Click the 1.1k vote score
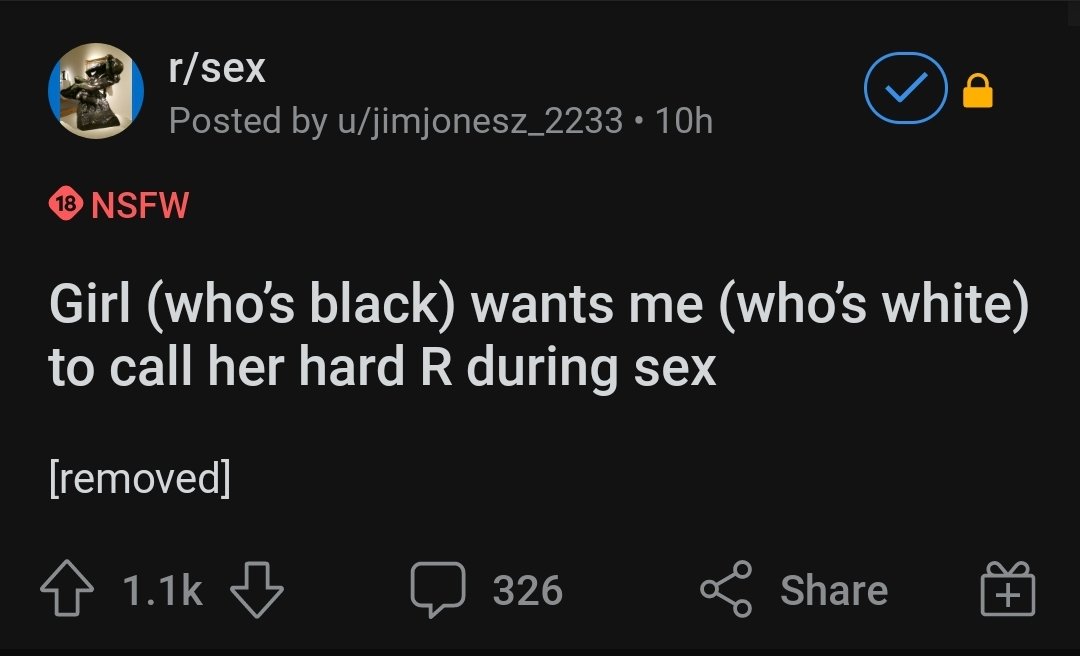This screenshot has width=1080, height=656. (163, 590)
